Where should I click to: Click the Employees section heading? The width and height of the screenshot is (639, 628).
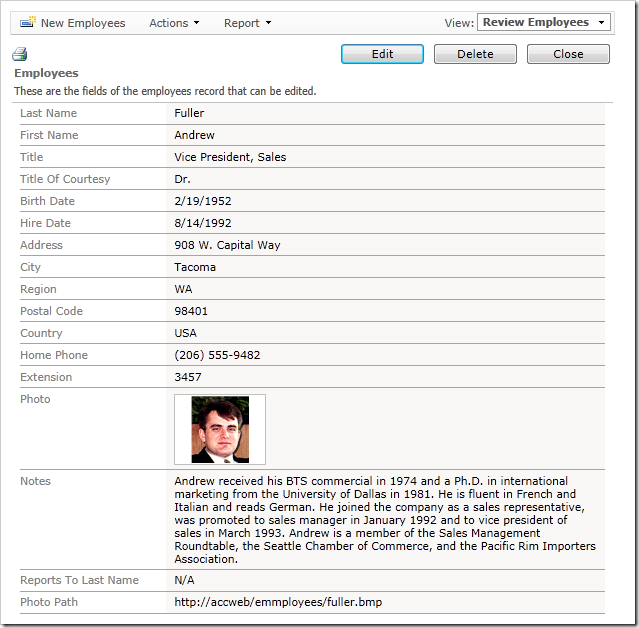click(46, 73)
